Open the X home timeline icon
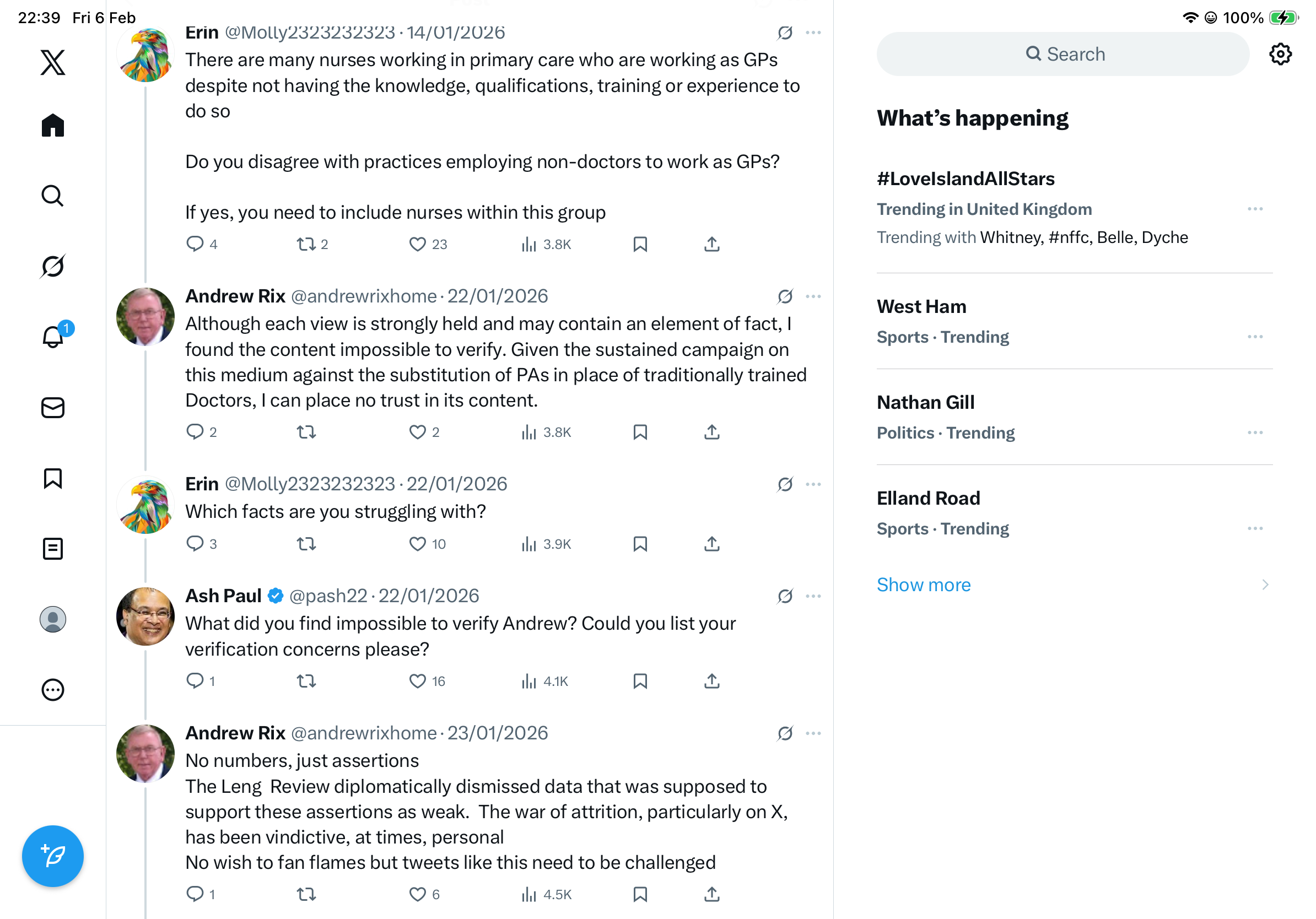The width and height of the screenshot is (1316, 919). pos(53,126)
